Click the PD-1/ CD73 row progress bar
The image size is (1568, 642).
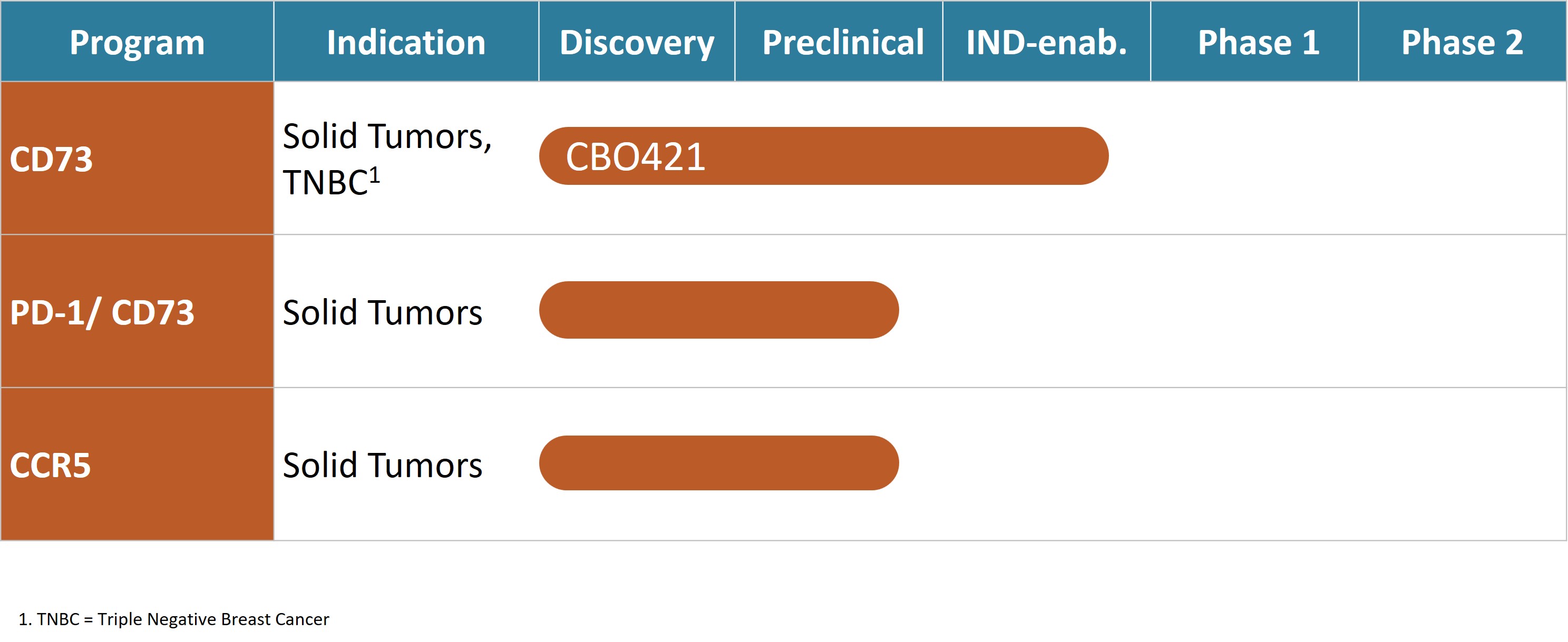click(718, 310)
